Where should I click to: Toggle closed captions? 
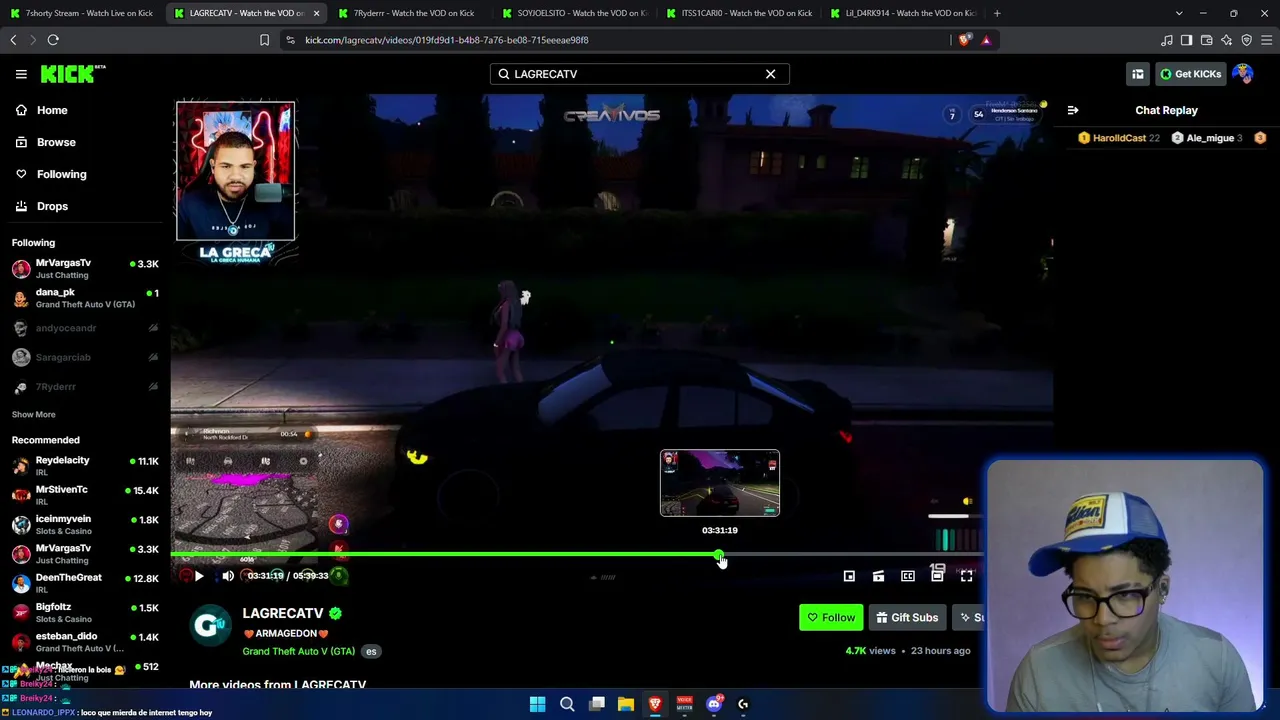coord(908,576)
